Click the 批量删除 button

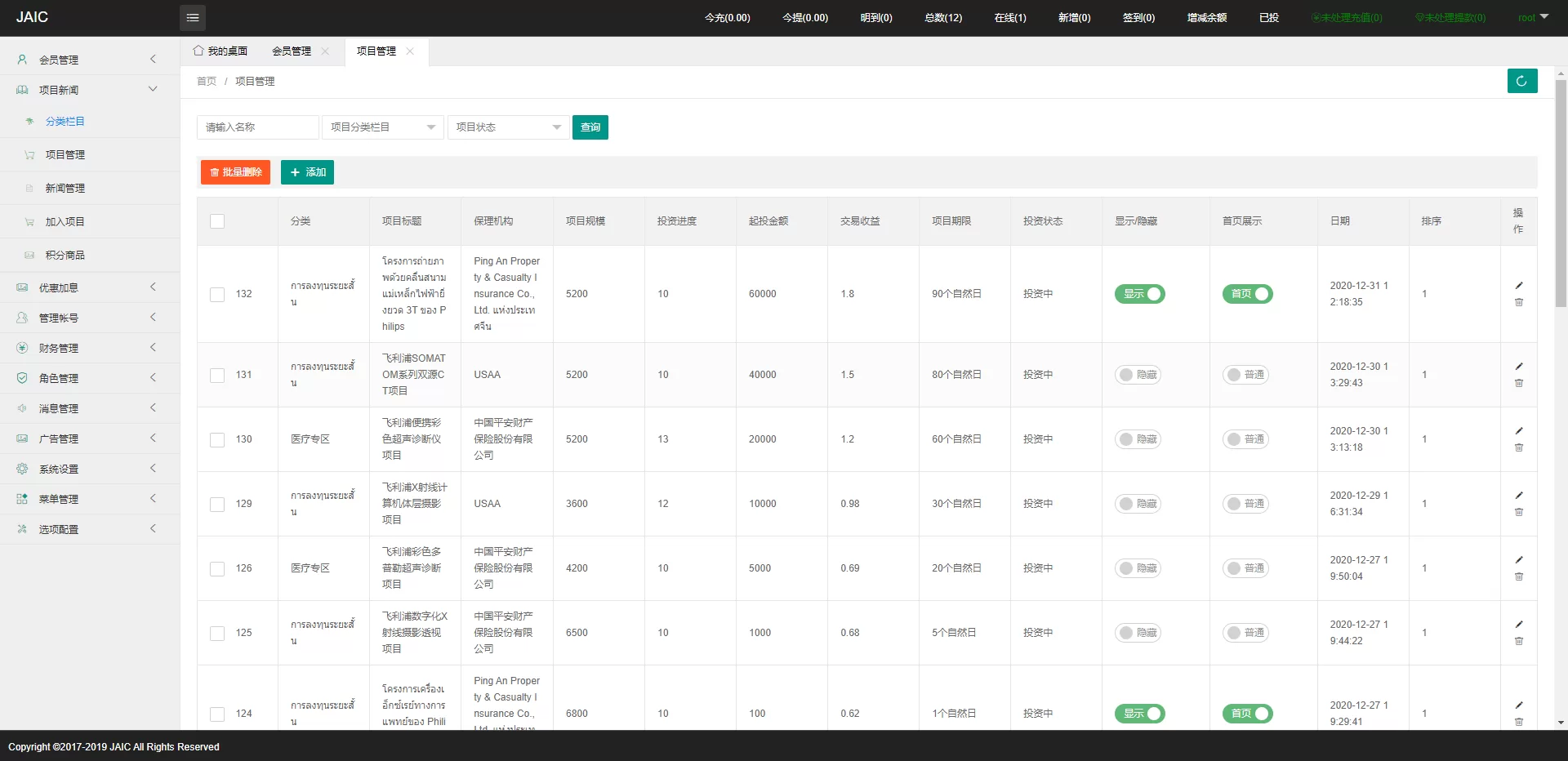[x=235, y=172]
